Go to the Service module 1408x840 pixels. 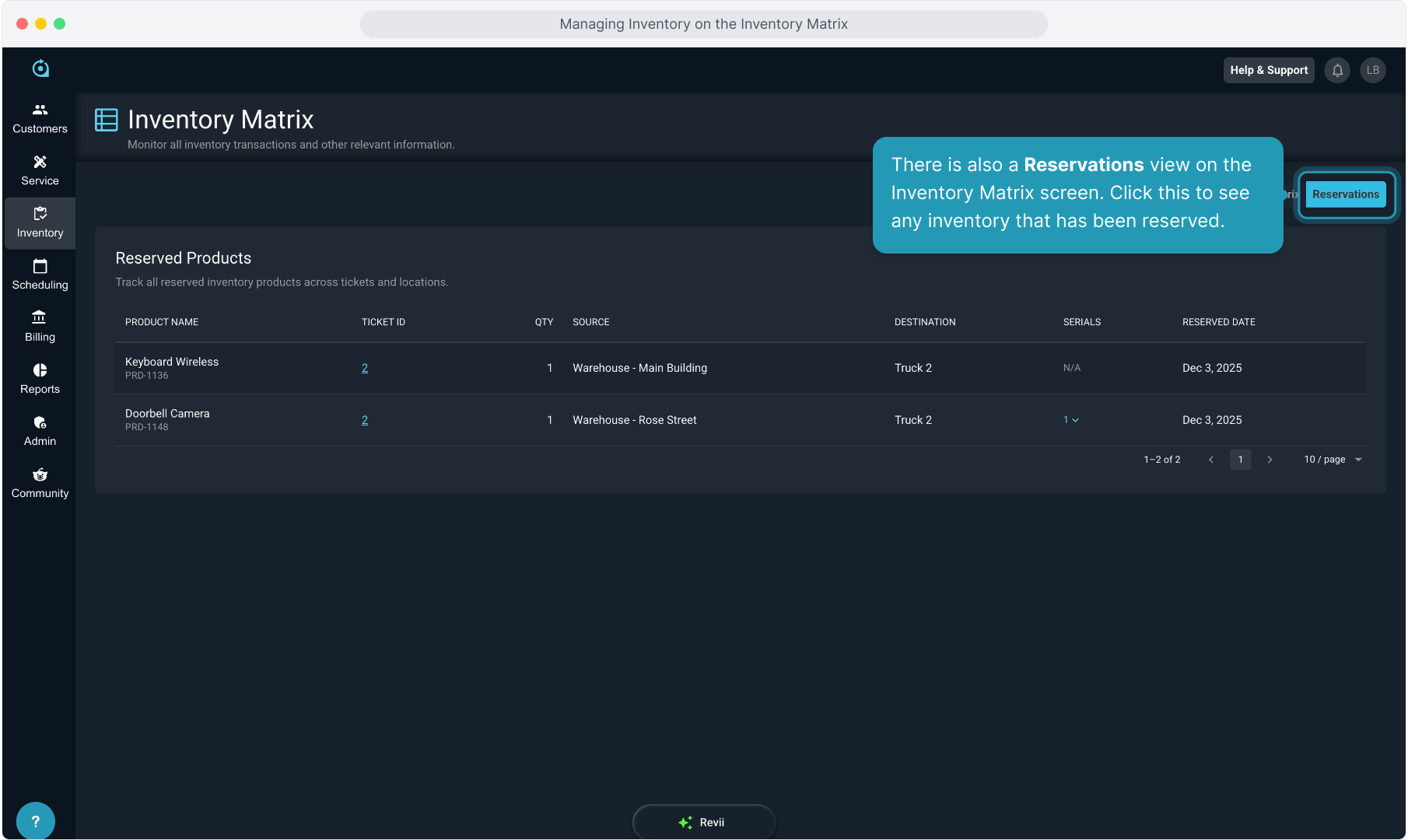click(40, 170)
